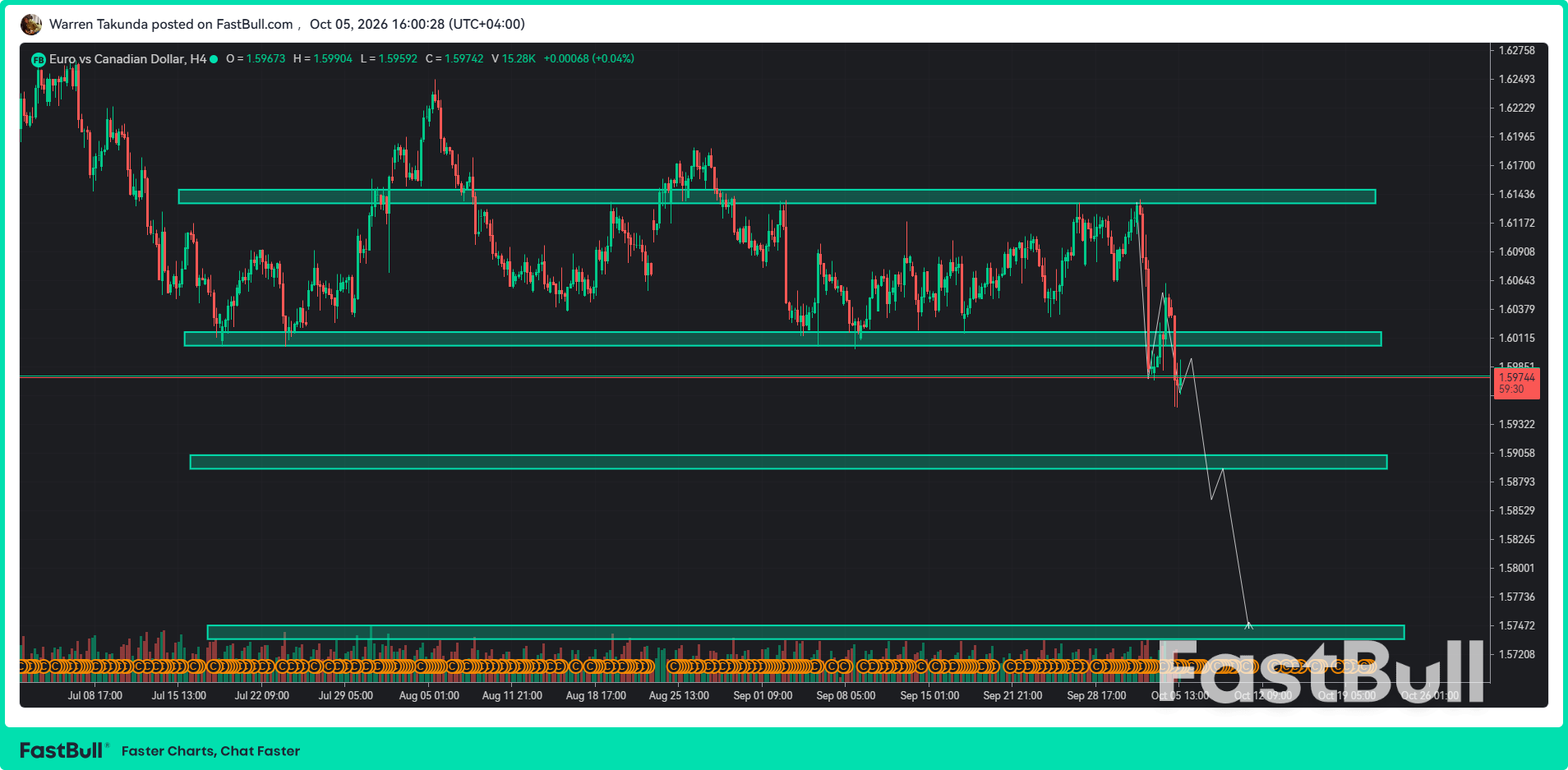Click price axis label '1.61700'

[1517, 166]
